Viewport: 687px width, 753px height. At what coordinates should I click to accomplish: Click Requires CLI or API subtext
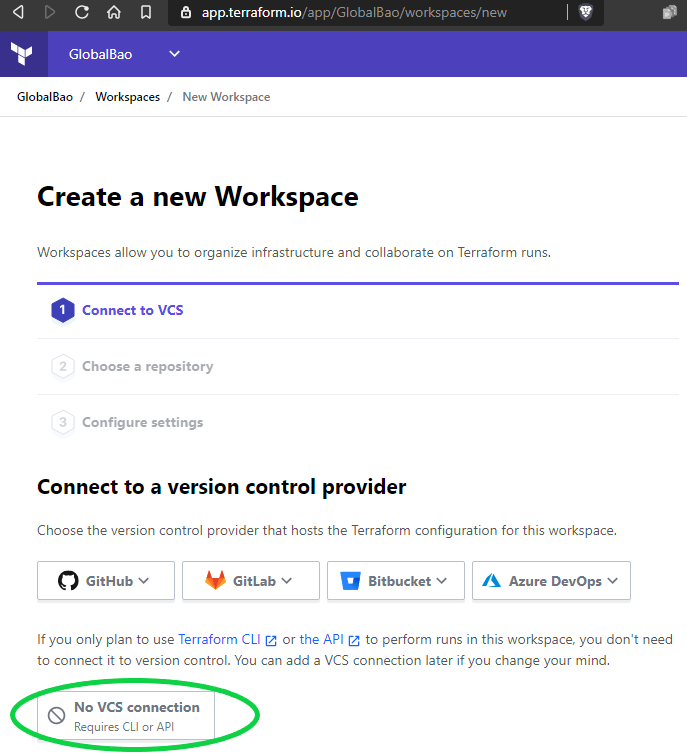[124, 727]
